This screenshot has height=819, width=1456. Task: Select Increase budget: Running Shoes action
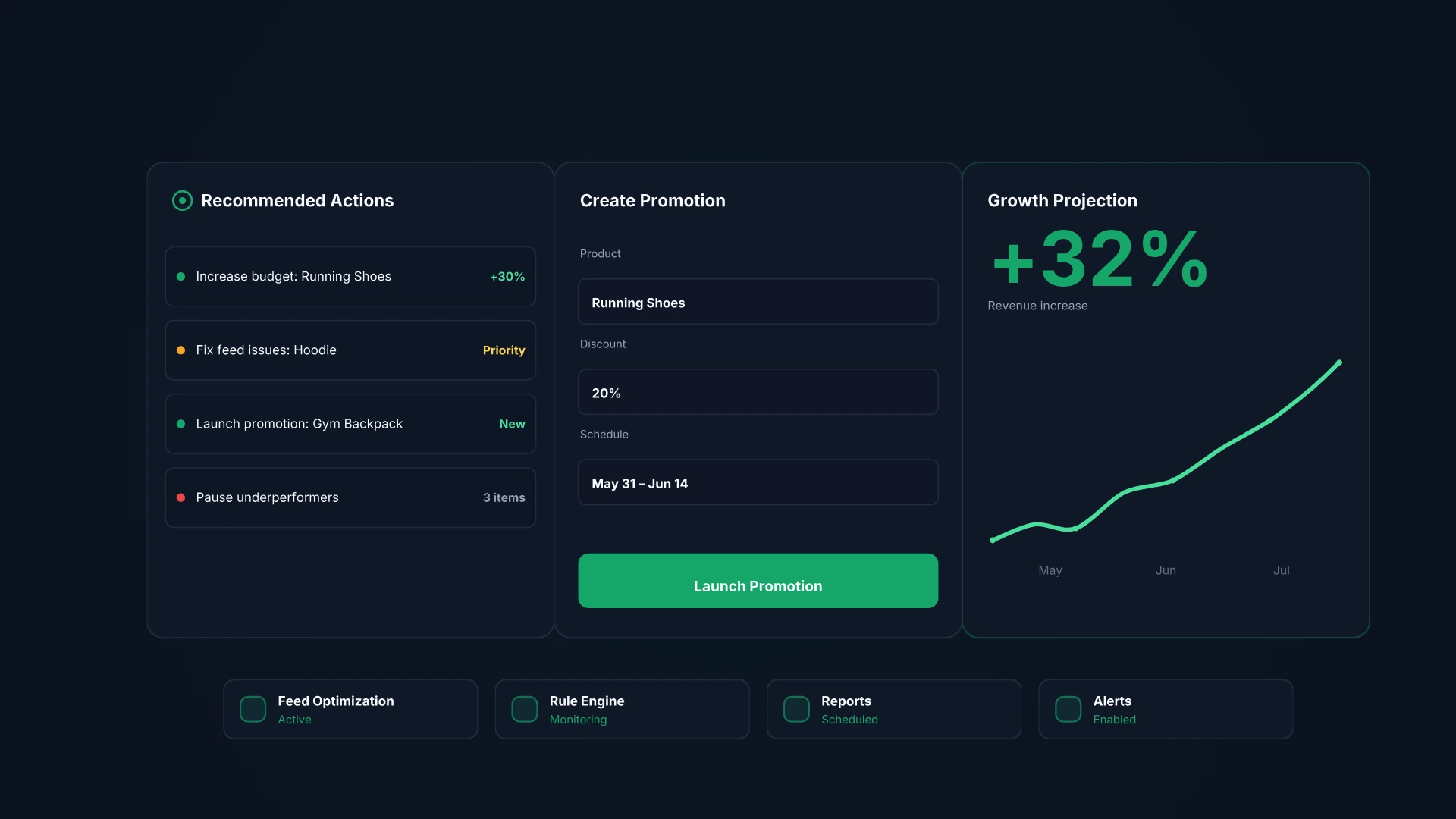[x=350, y=277]
